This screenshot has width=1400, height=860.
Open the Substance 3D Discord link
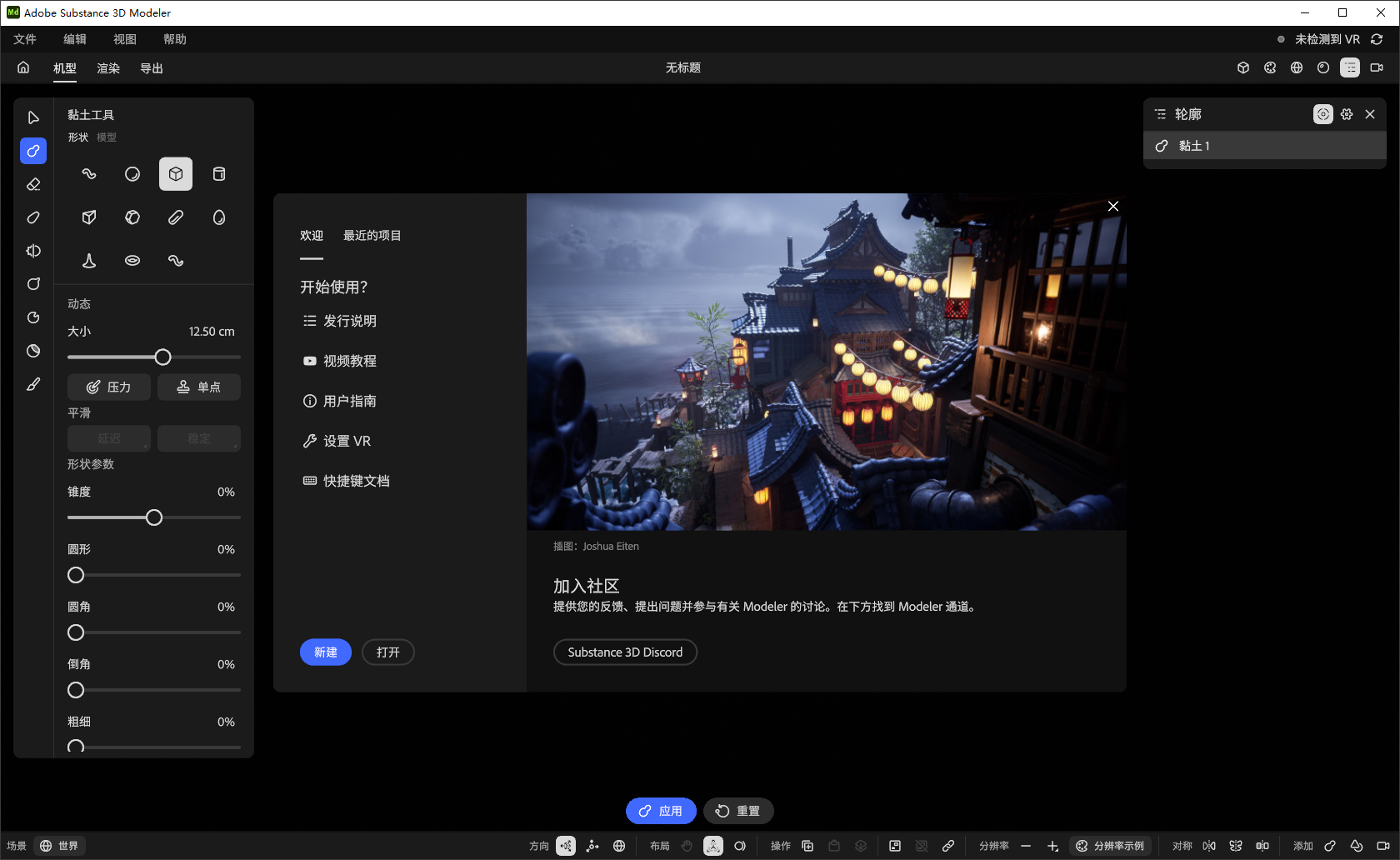tap(625, 652)
